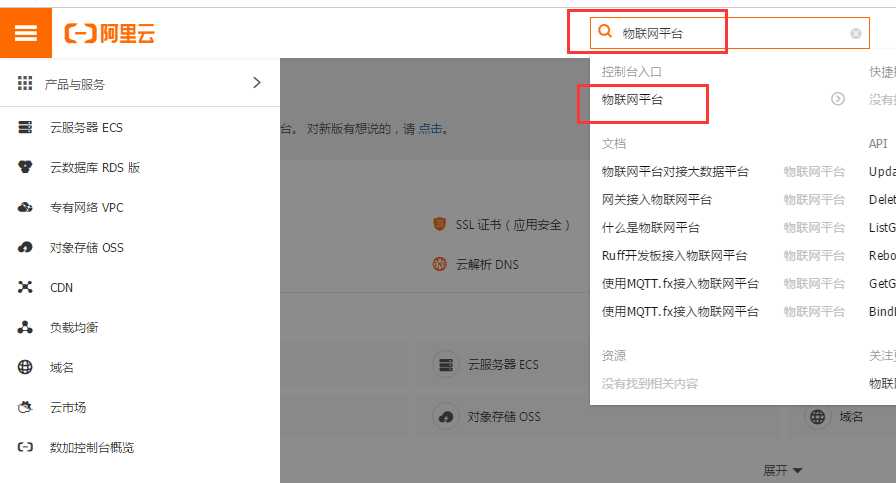The width and height of the screenshot is (896, 483).
Task: Focus the search field containing 物联网平台
Action: point(730,33)
